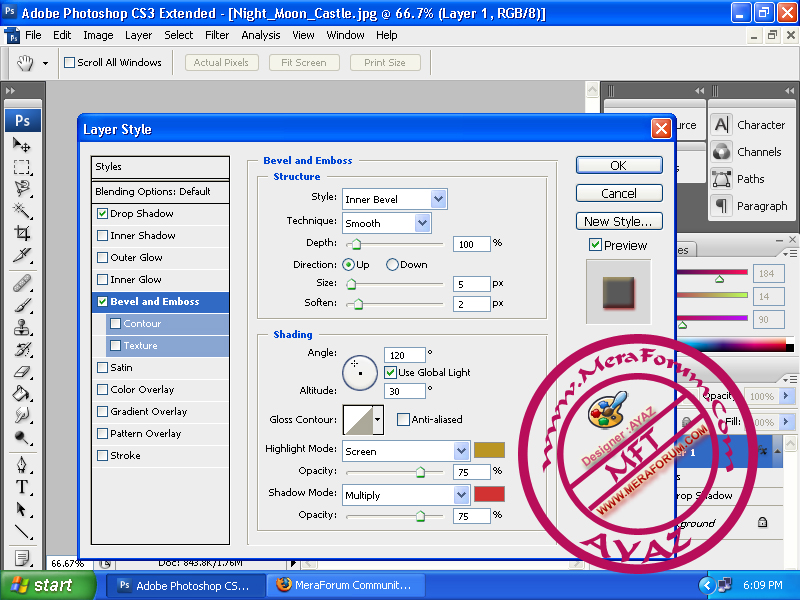Open Layers panel Opacity slider arrow
This screenshot has width=800, height=600.
point(786,395)
